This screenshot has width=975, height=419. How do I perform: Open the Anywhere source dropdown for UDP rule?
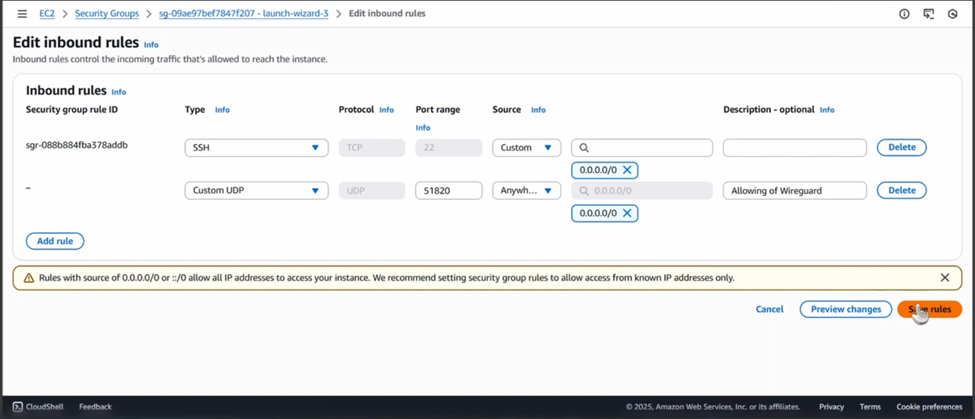pos(526,190)
